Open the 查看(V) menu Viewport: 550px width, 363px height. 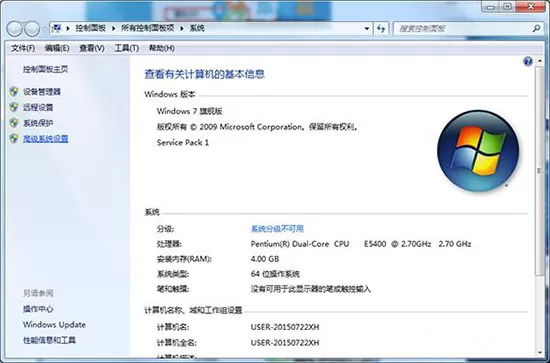point(92,48)
